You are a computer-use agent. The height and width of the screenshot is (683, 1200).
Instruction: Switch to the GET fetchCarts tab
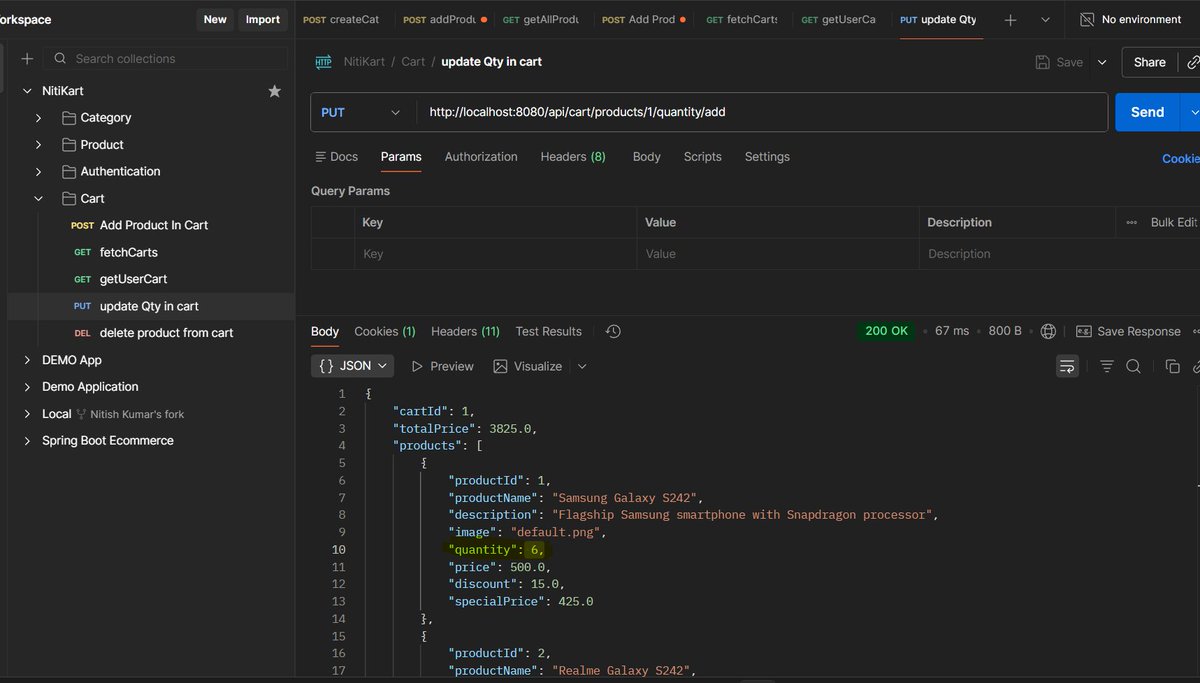click(x=742, y=19)
